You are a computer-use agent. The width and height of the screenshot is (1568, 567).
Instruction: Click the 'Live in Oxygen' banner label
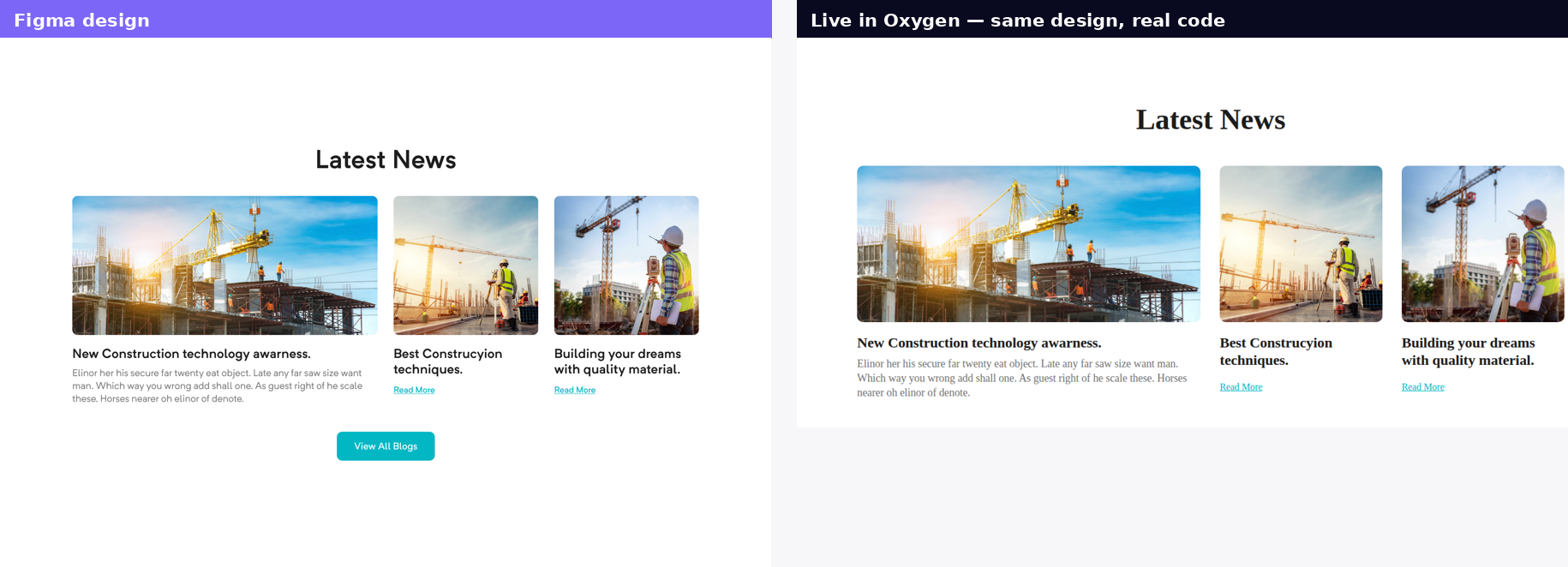[x=1018, y=21]
